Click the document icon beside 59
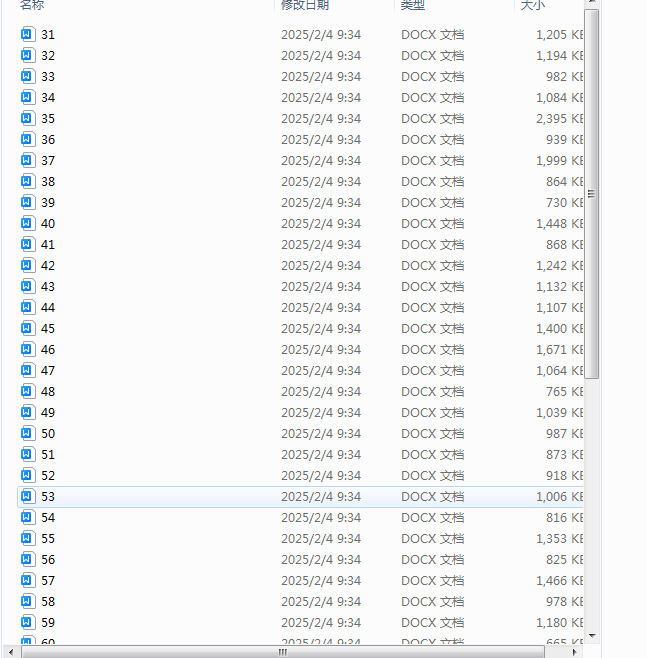 pyautogui.click(x=27, y=622)
